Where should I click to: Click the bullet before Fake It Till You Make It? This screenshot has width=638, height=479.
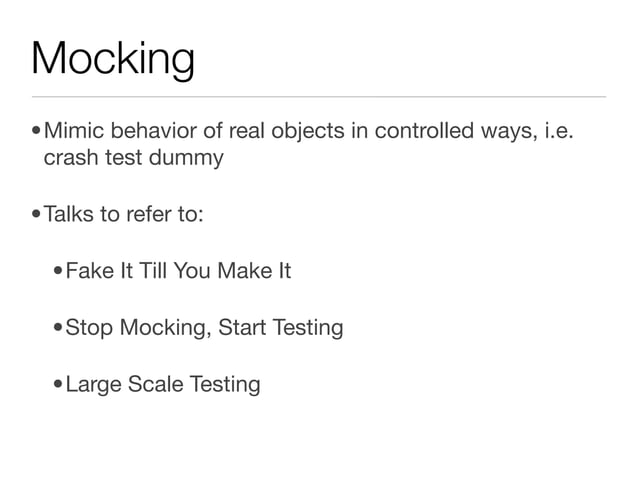coord(58,270)
